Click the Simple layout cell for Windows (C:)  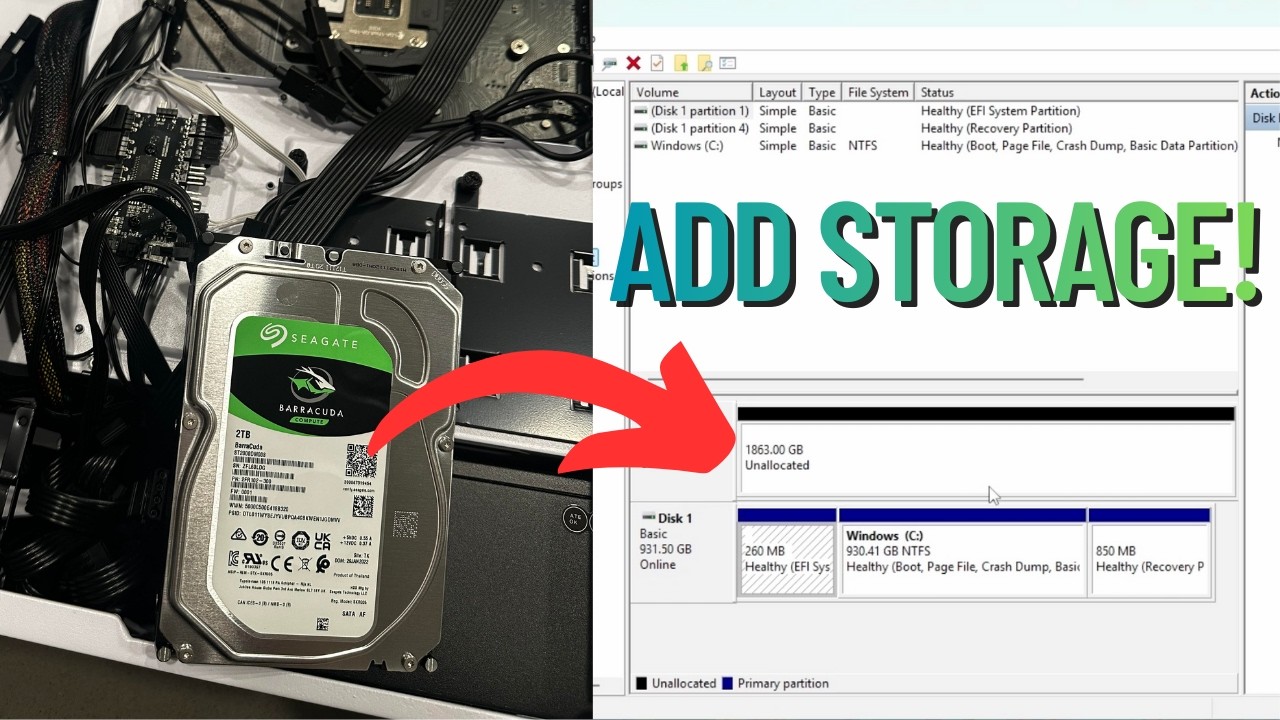click(x=777, y=145)
